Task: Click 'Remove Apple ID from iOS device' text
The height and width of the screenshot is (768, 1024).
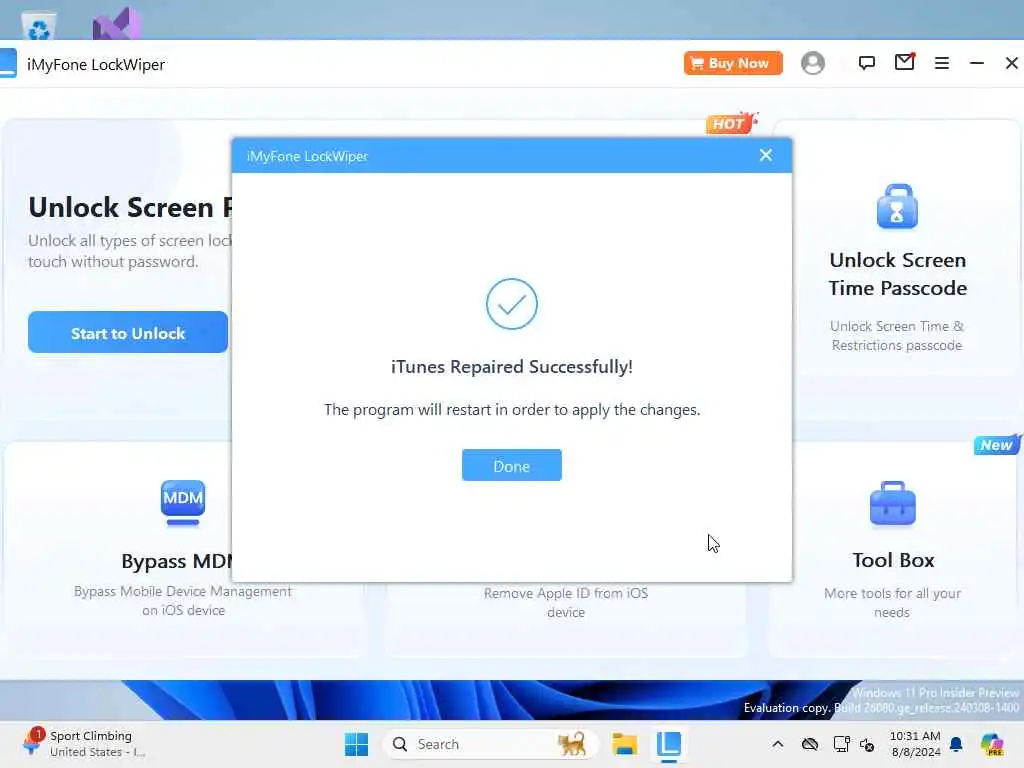Action: click(566, 602)
